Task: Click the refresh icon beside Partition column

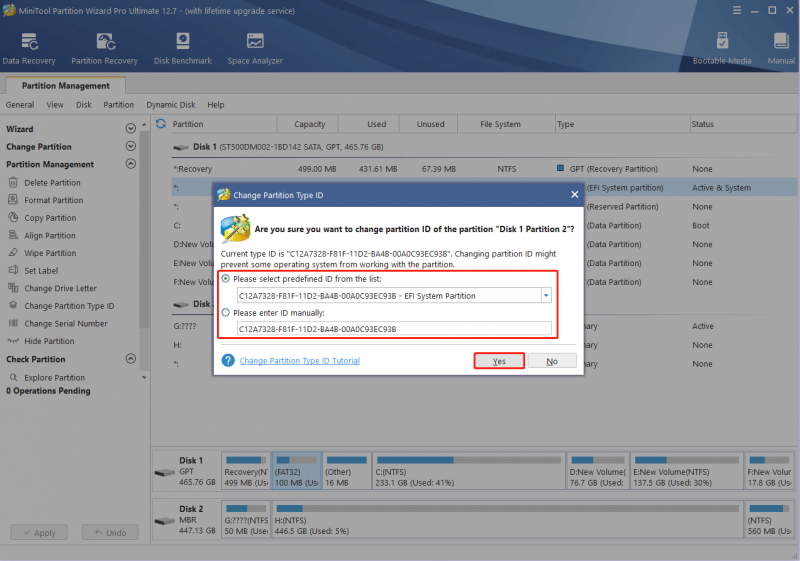Action: coord(161,123)
